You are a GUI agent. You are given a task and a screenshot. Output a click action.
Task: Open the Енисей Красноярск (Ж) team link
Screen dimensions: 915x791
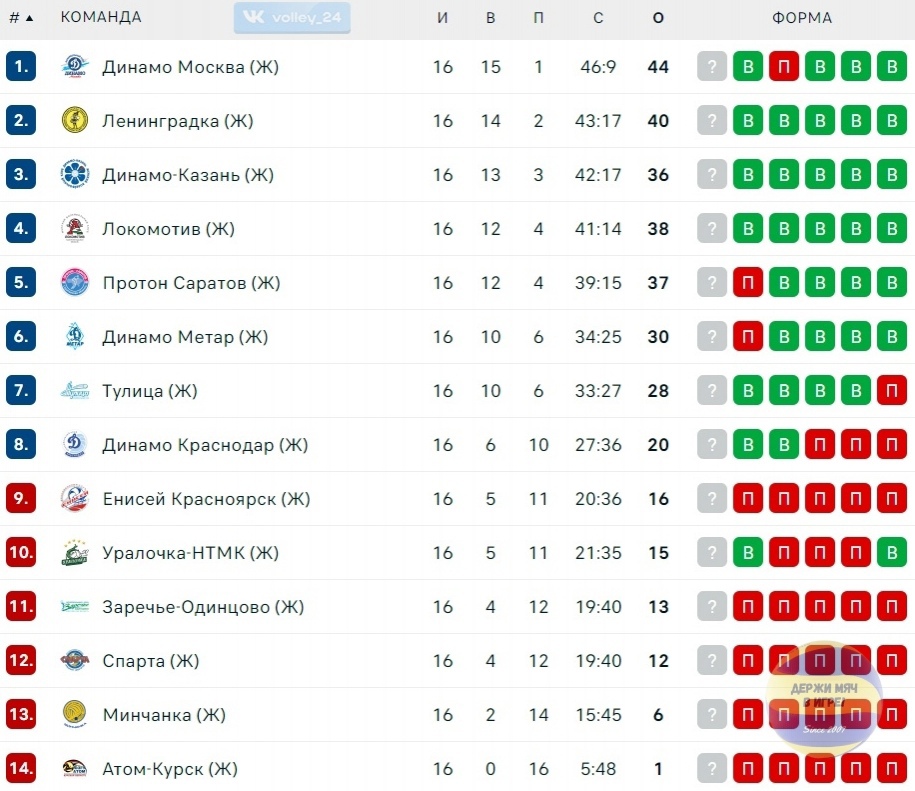[x=206, y=499]
